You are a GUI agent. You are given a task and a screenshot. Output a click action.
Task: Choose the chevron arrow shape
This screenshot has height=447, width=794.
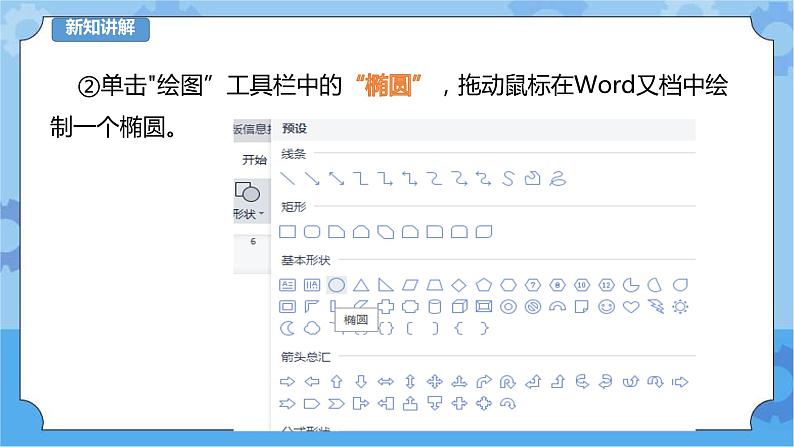tap(336, 403)
